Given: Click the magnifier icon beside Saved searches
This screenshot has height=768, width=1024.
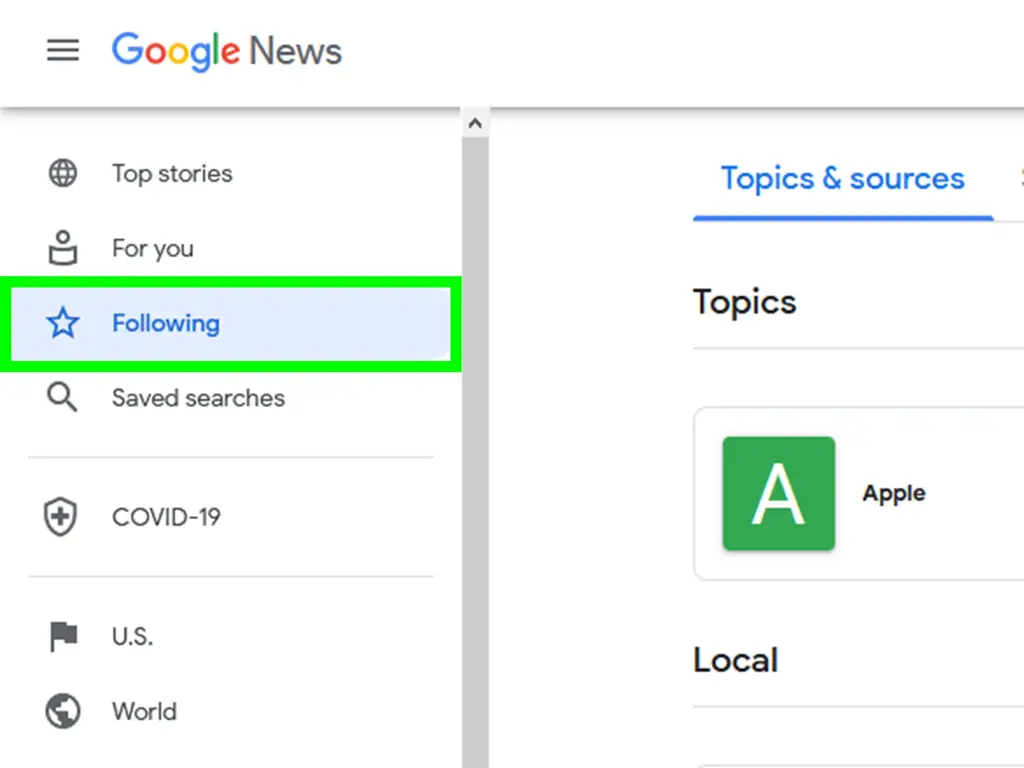Looking at the screenshot, I should click(x=63, y=398).
